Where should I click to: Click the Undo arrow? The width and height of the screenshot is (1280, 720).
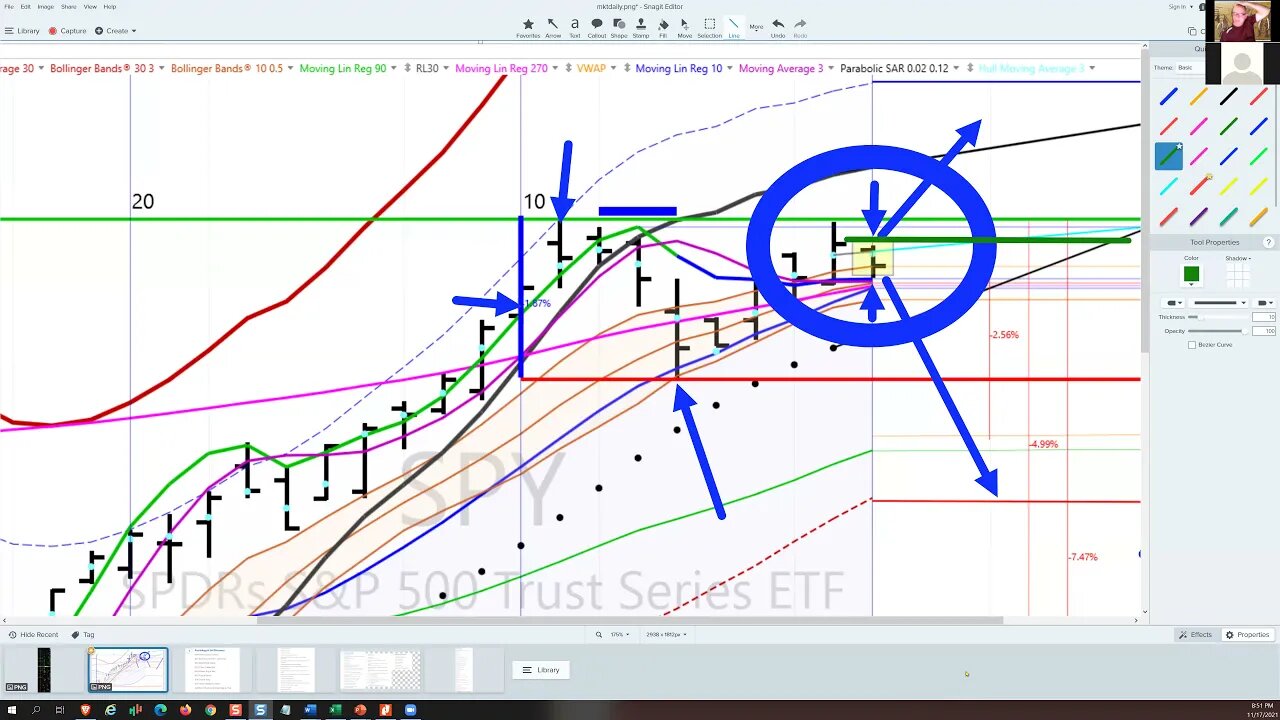(777, 27)
